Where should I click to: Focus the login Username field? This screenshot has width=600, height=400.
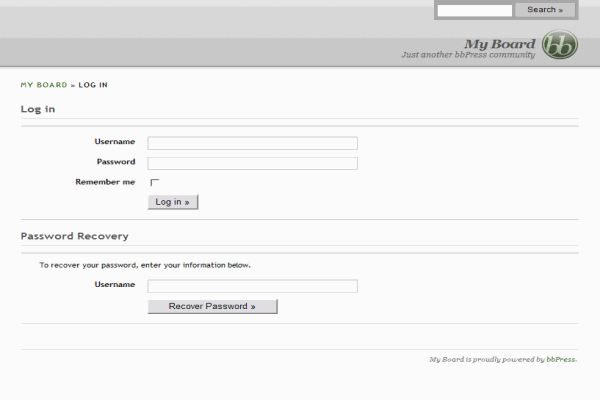(x=252, y=143)
